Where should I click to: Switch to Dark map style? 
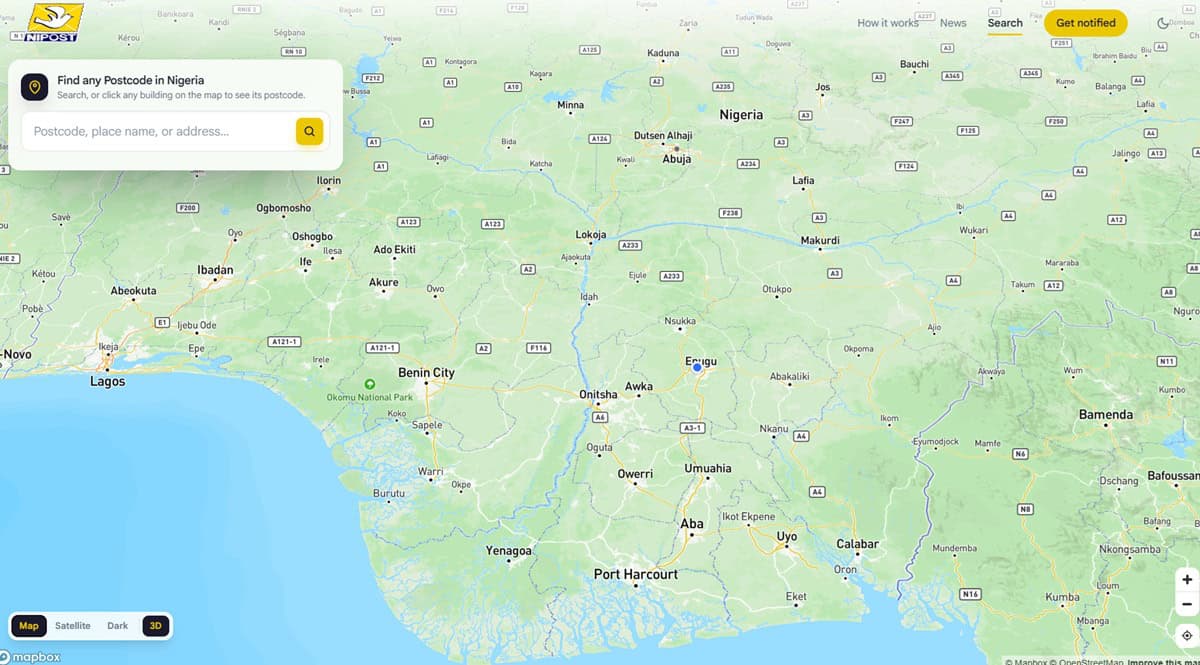[118, 626]
